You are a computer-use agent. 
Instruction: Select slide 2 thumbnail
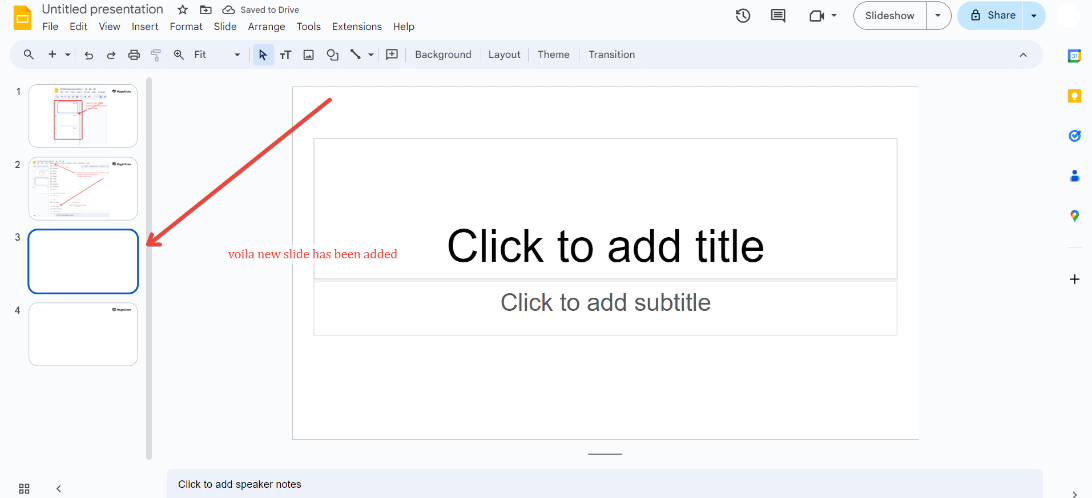[83, 189]
